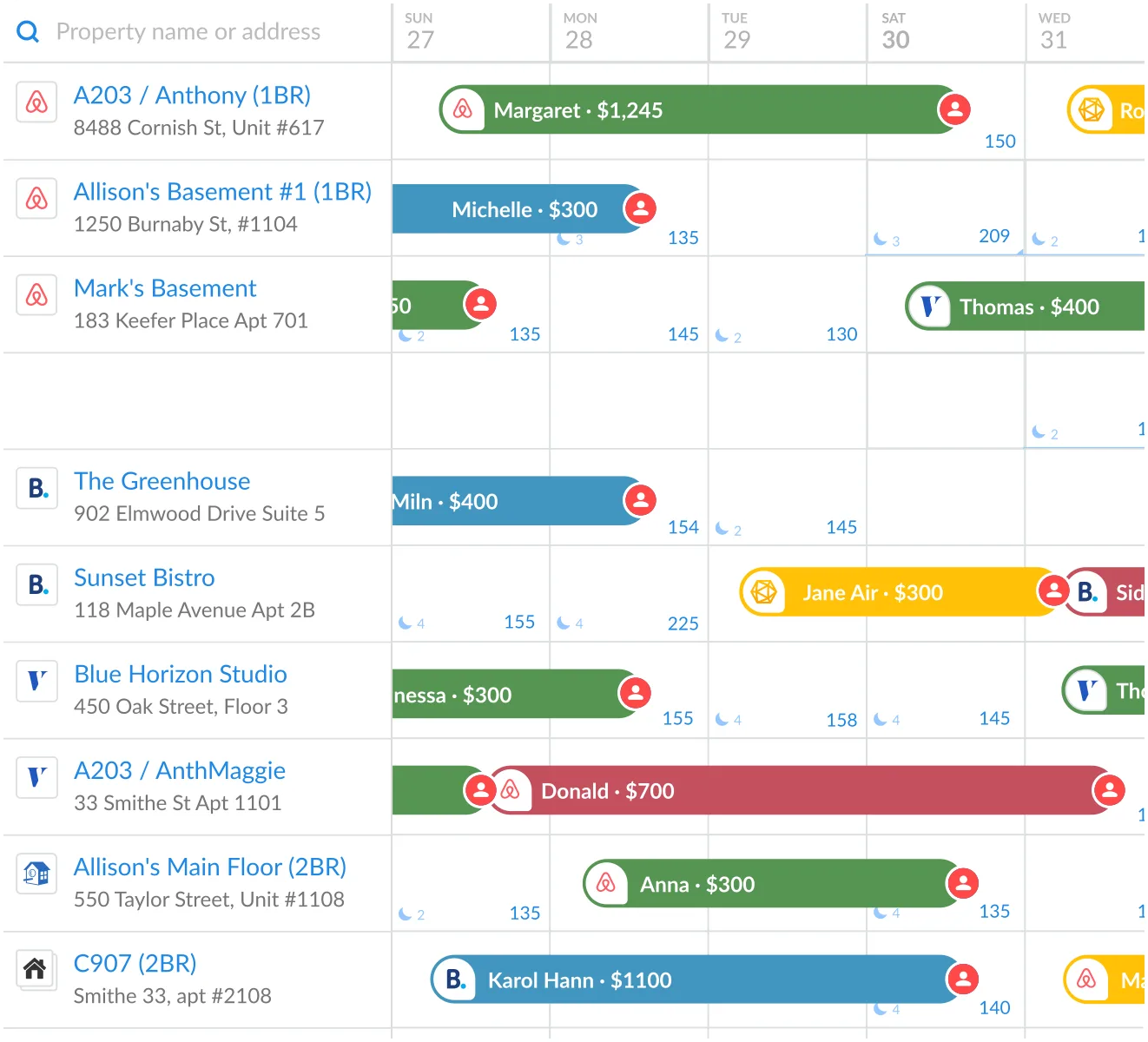This screenshot has height=1042, width=1148.
Task: Open the A203 / Anthony (1BR) property link
Action: (192, 95)
